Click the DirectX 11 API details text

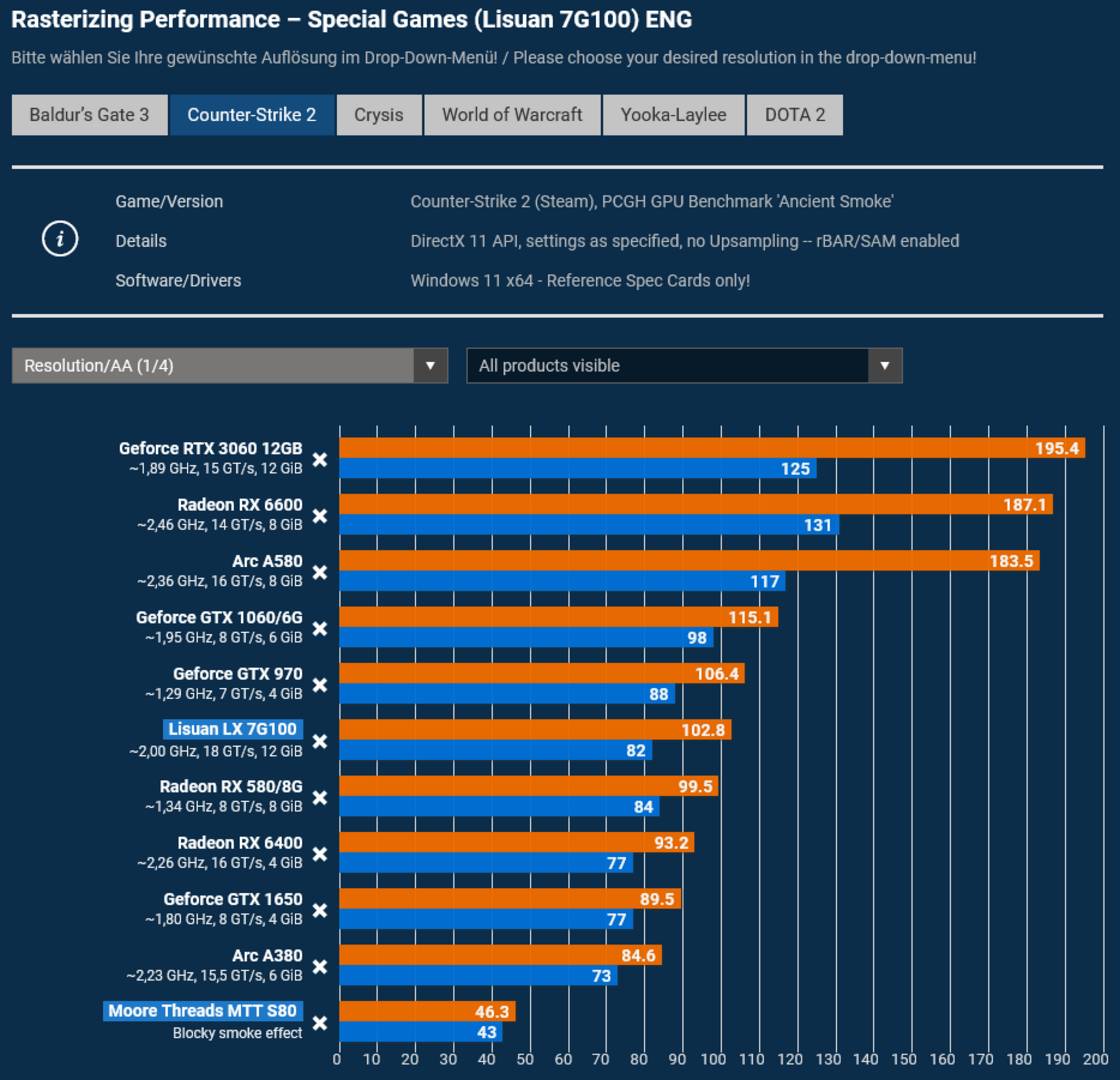684,241
